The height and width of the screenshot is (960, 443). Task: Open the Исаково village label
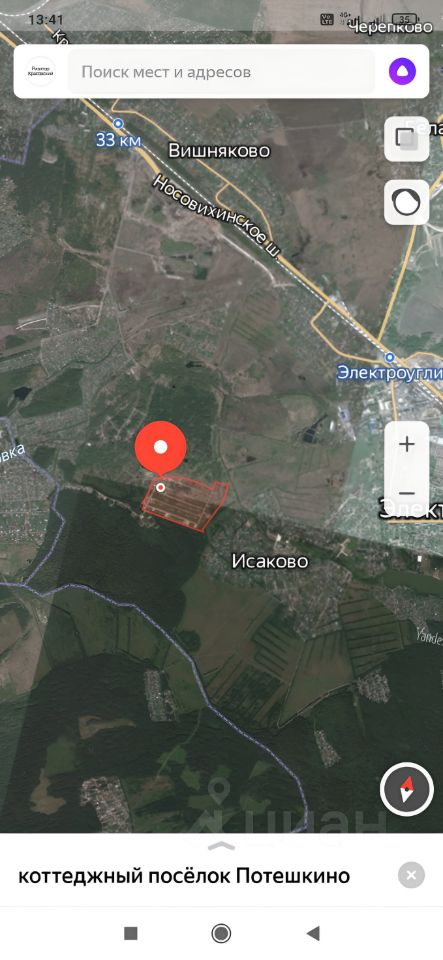pos(270,561)
